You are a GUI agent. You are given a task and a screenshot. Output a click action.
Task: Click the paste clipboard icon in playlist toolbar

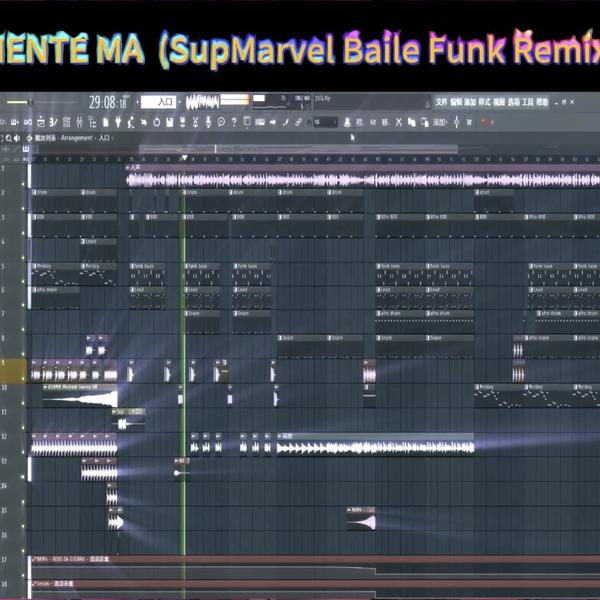(x=424, y=122)
